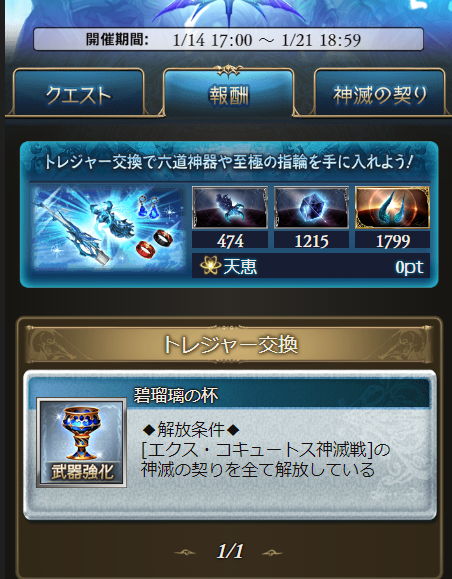452x579 pixels.
Task: Click the 開催期間 date bar
Action: (228, 39)
